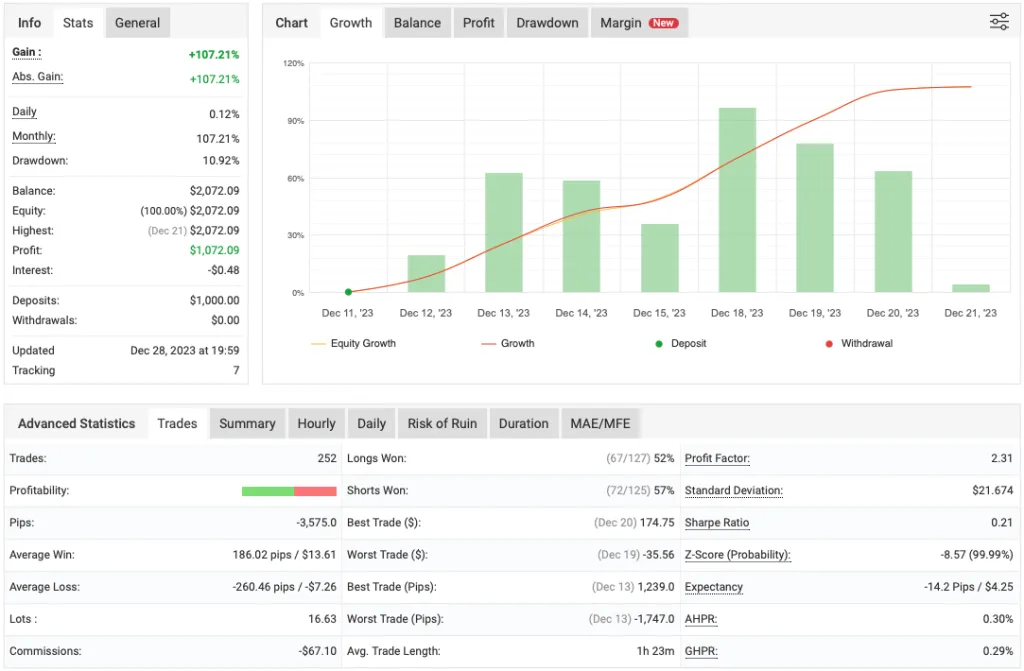
Task: Select the Profit chart tab
Action: pyautogui.click(x=478, y=22)
